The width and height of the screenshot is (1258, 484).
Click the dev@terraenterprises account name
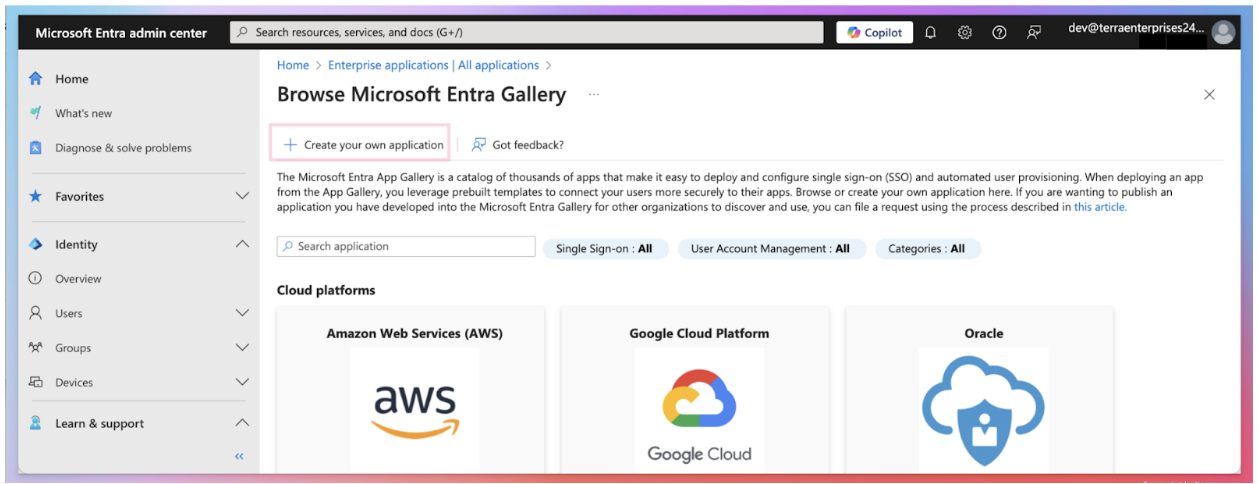(1137, 28)
